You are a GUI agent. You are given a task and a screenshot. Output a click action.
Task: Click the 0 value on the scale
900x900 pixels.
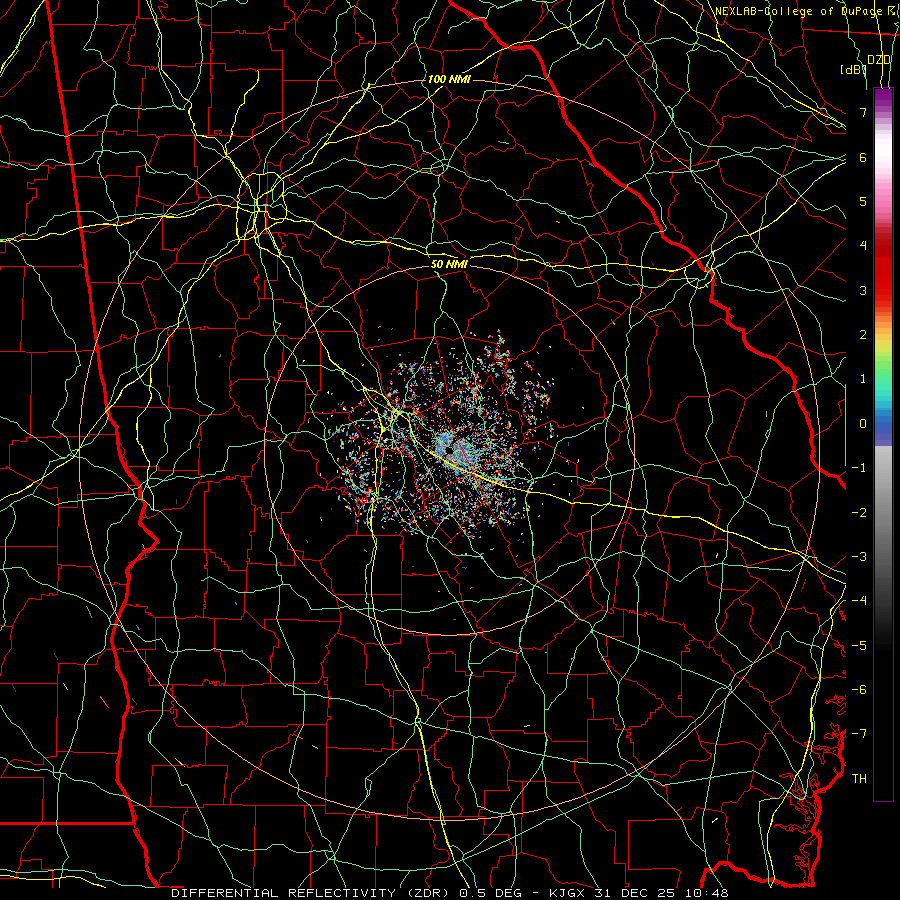(863, 424)
